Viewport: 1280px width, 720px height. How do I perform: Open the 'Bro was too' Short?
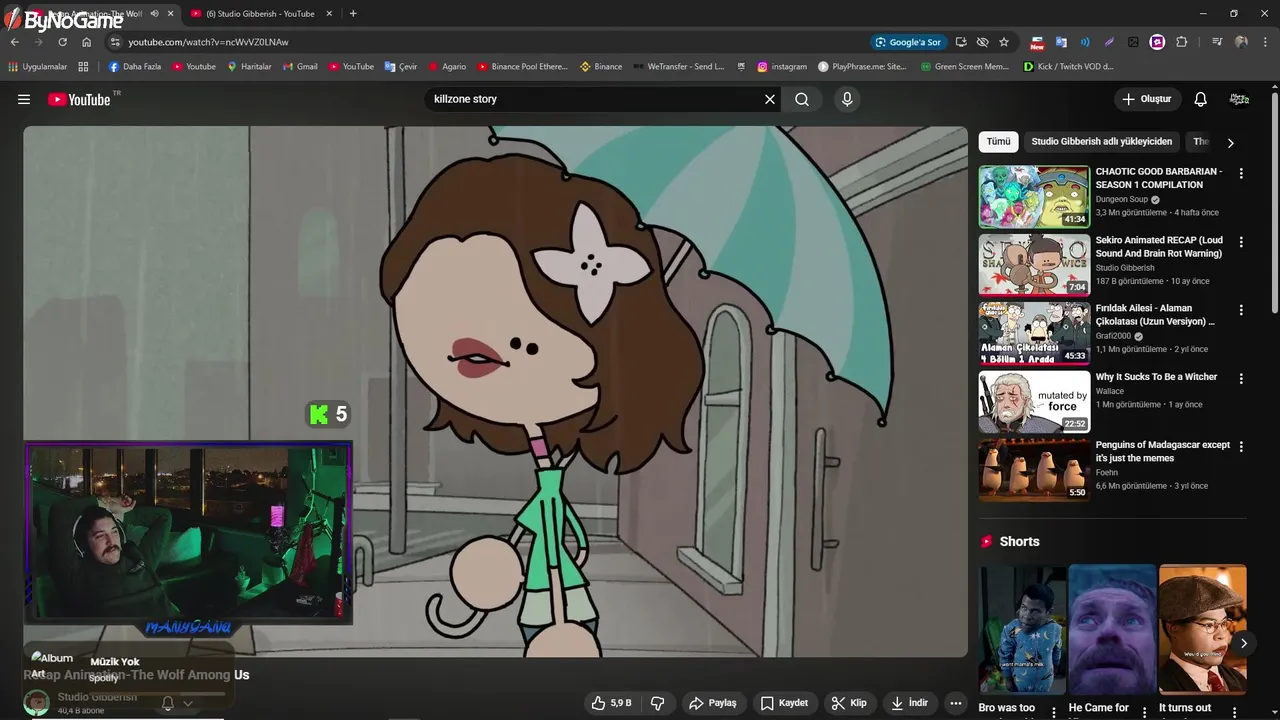(1022, 630)
